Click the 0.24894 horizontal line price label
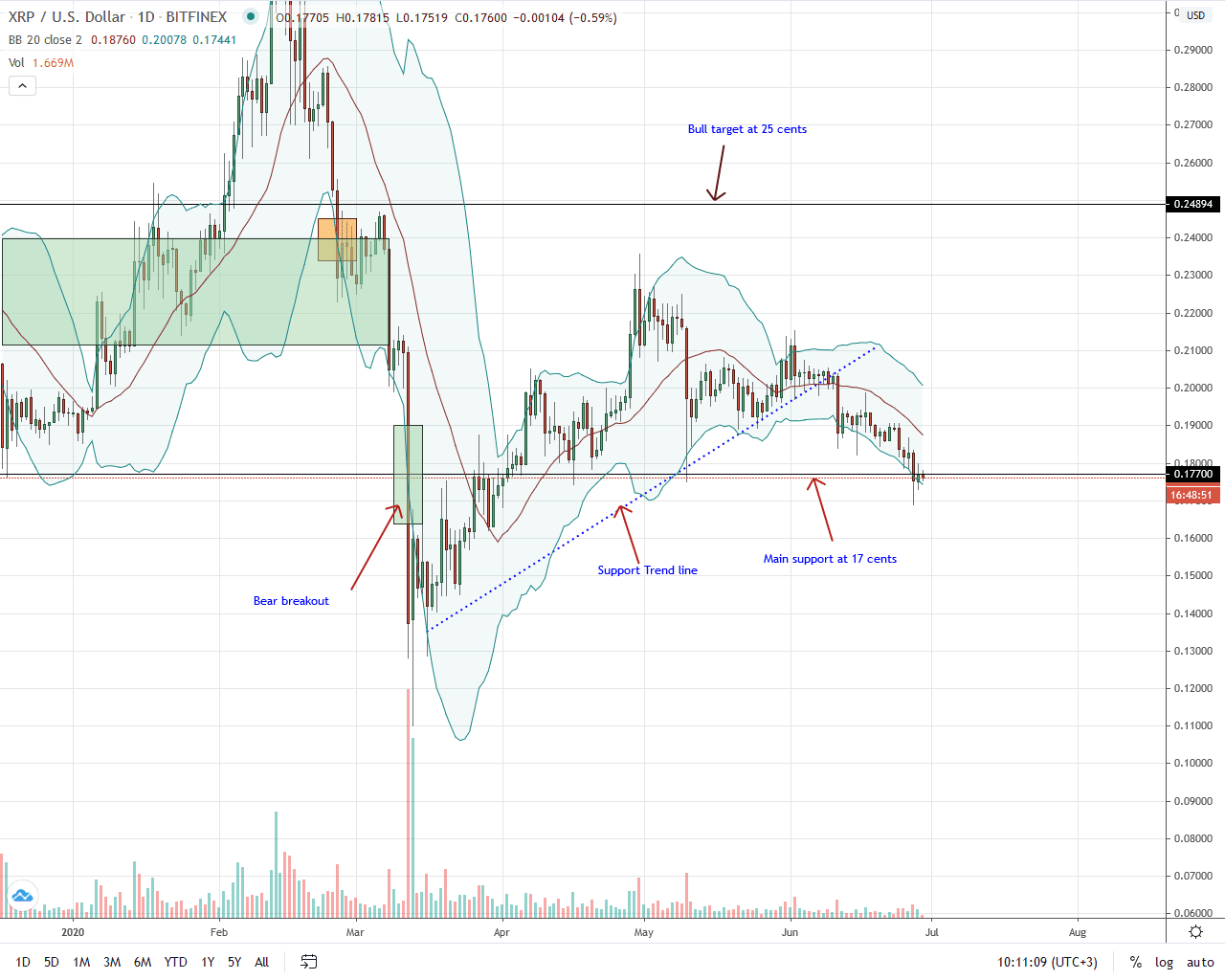 (1193, 204)
